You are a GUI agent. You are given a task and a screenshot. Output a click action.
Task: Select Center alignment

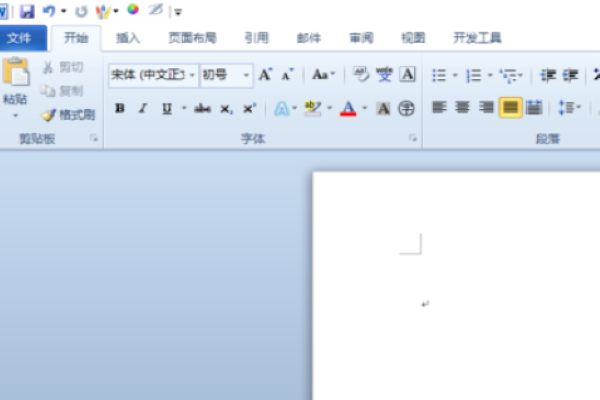(x=463, y=108)
